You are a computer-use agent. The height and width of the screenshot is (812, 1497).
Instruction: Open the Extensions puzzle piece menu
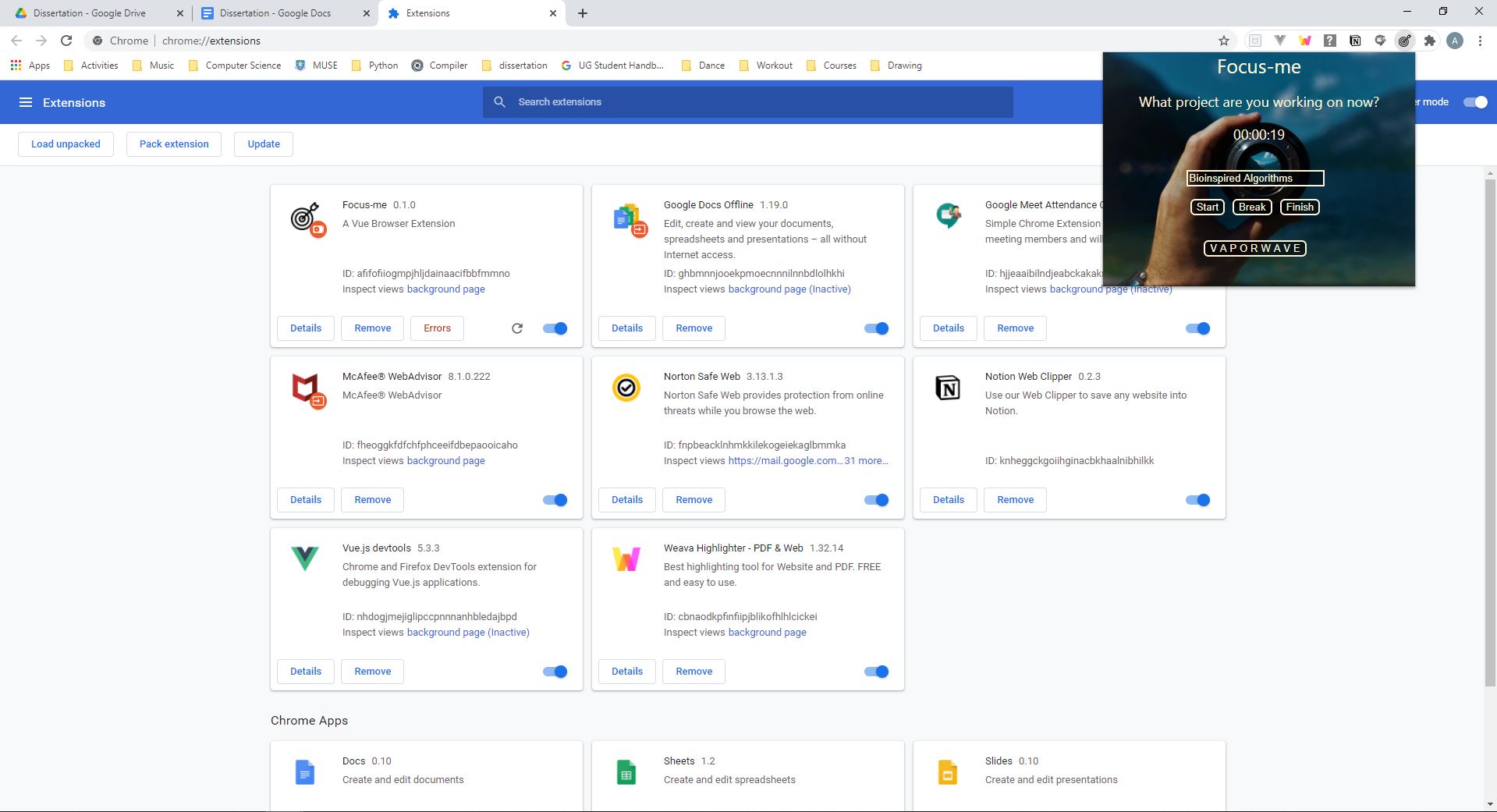(x=1430, y=41)
